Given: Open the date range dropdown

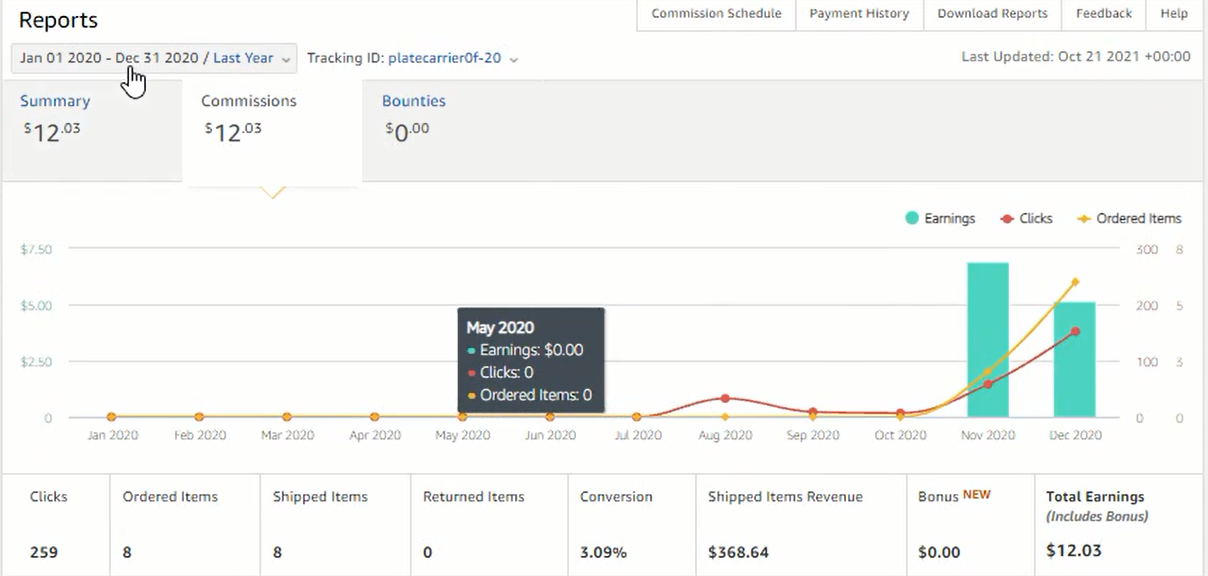Looking at the screenshot, I should [154, 58].
